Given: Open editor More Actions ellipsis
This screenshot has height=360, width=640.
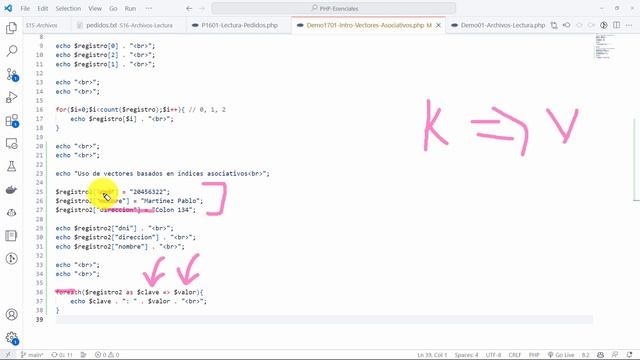Looking at the screenshot, I should point(629,25).
